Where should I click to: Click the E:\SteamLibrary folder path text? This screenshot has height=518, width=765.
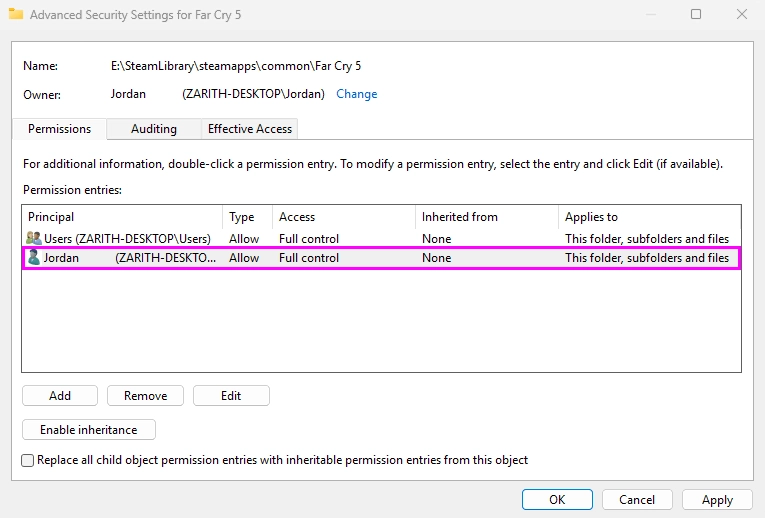point(236,66)
